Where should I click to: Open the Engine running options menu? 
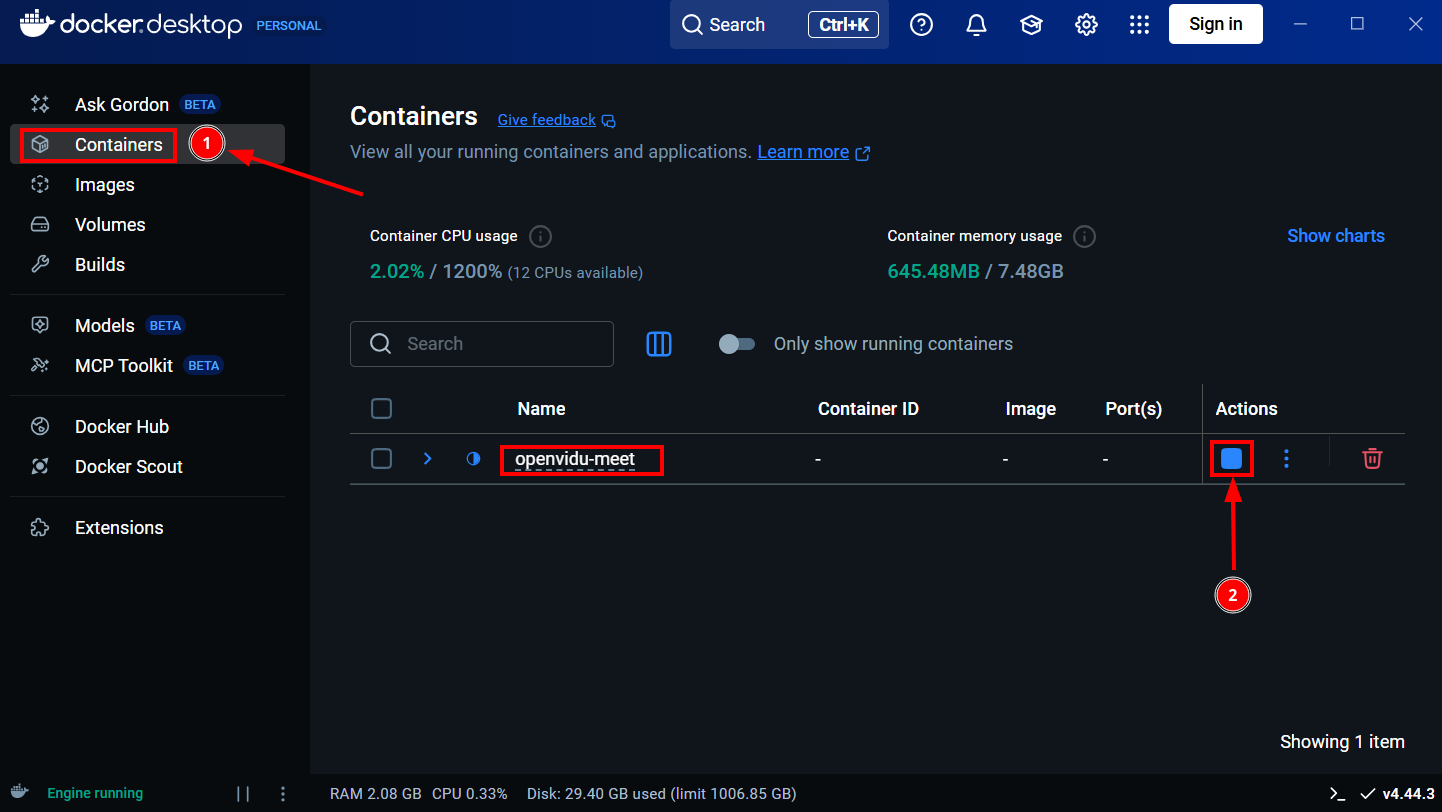click(x=283, y=793)
